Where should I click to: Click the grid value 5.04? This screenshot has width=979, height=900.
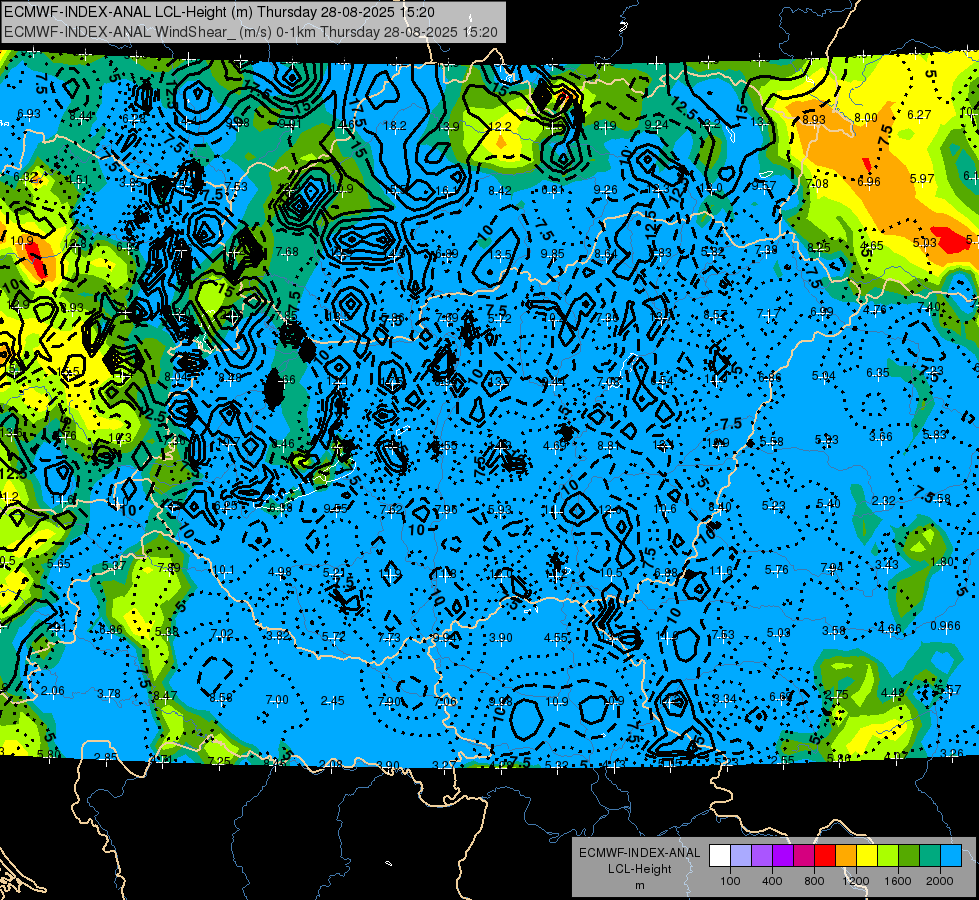(824, 376)
